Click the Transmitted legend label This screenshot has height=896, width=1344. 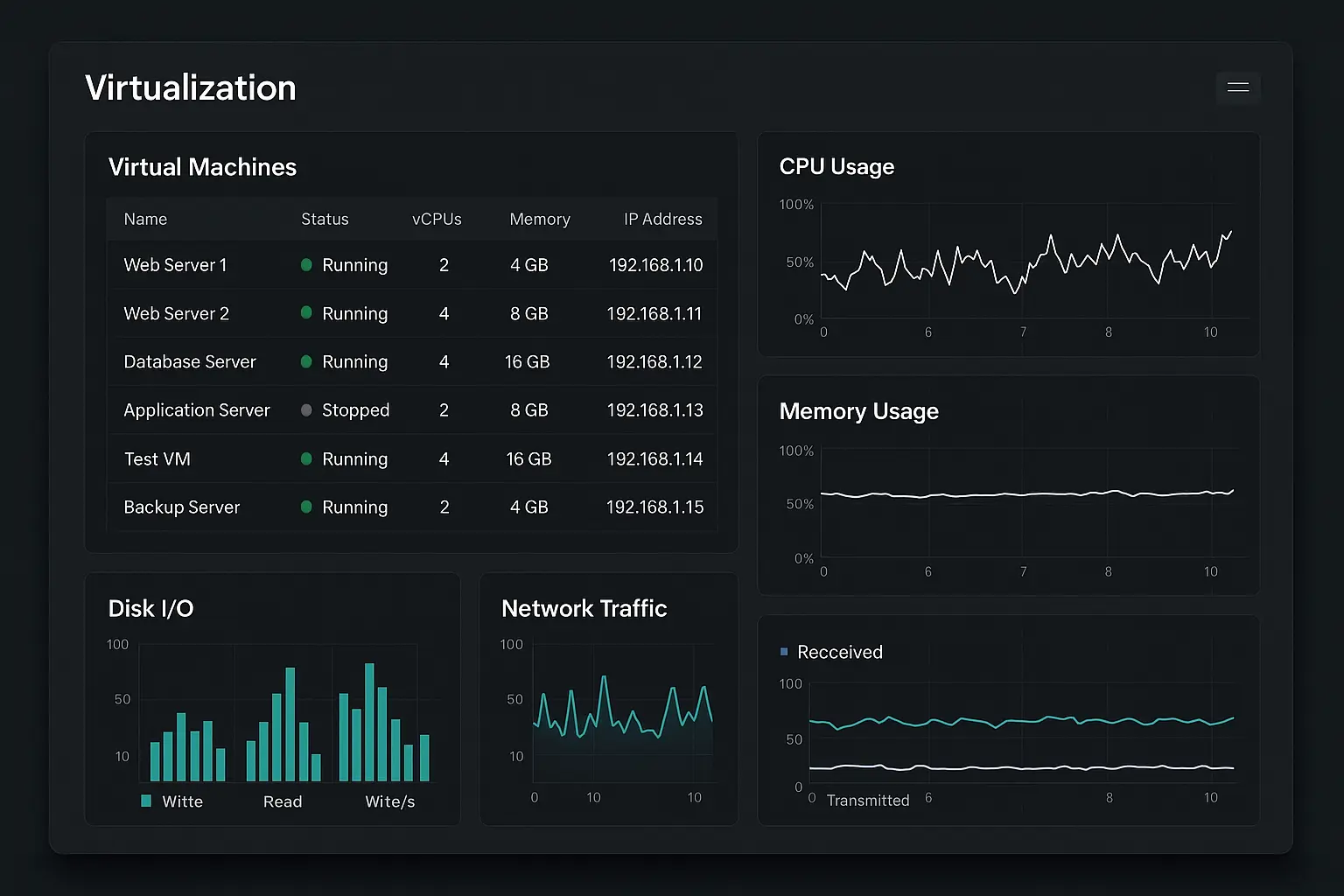point(868,801)
